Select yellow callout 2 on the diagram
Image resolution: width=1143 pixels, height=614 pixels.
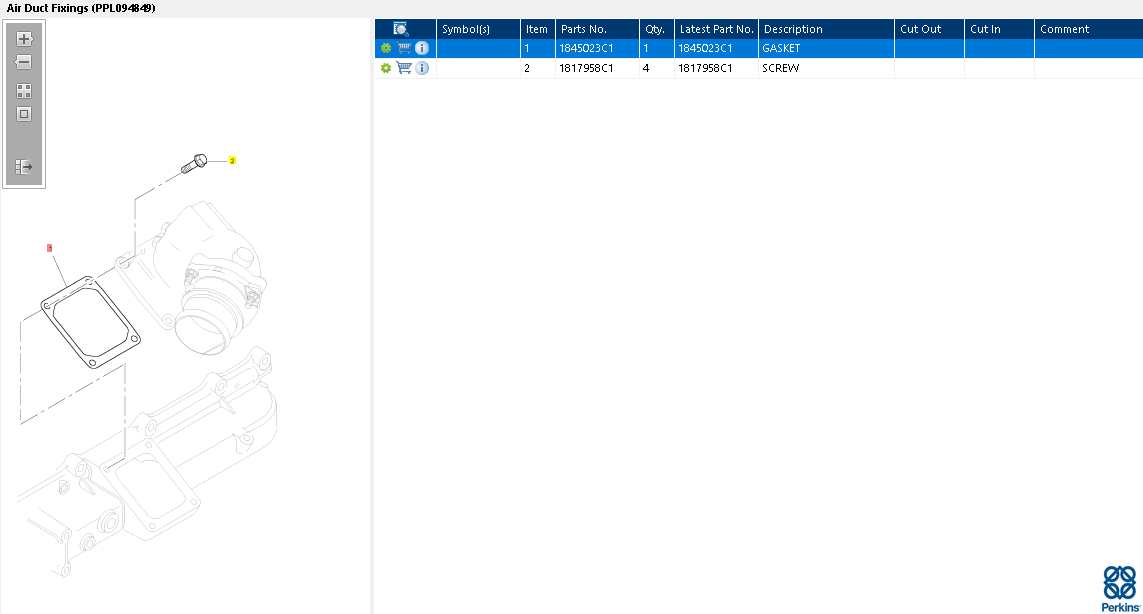point(233,160)
